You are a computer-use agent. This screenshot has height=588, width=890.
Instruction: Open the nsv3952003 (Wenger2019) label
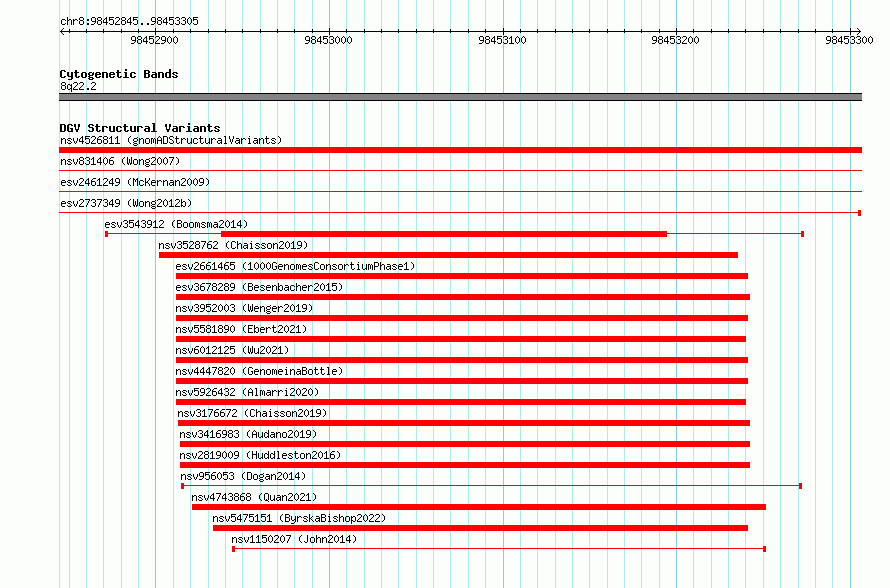244,308
